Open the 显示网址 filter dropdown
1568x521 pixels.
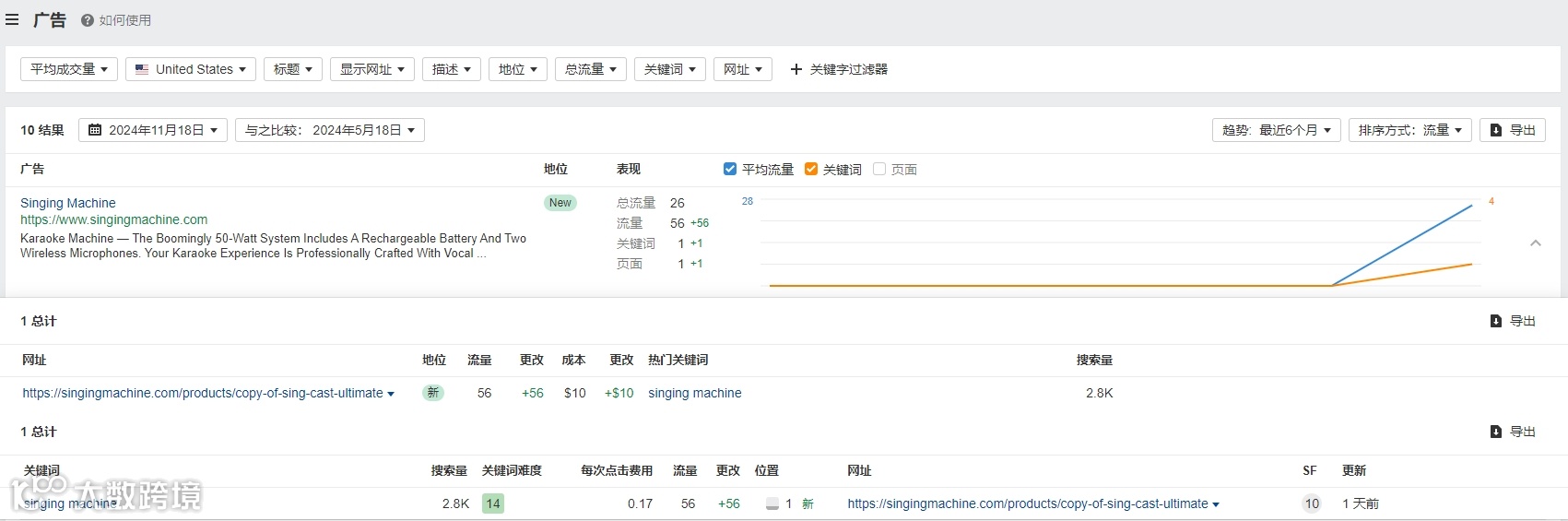pos(372,69)
